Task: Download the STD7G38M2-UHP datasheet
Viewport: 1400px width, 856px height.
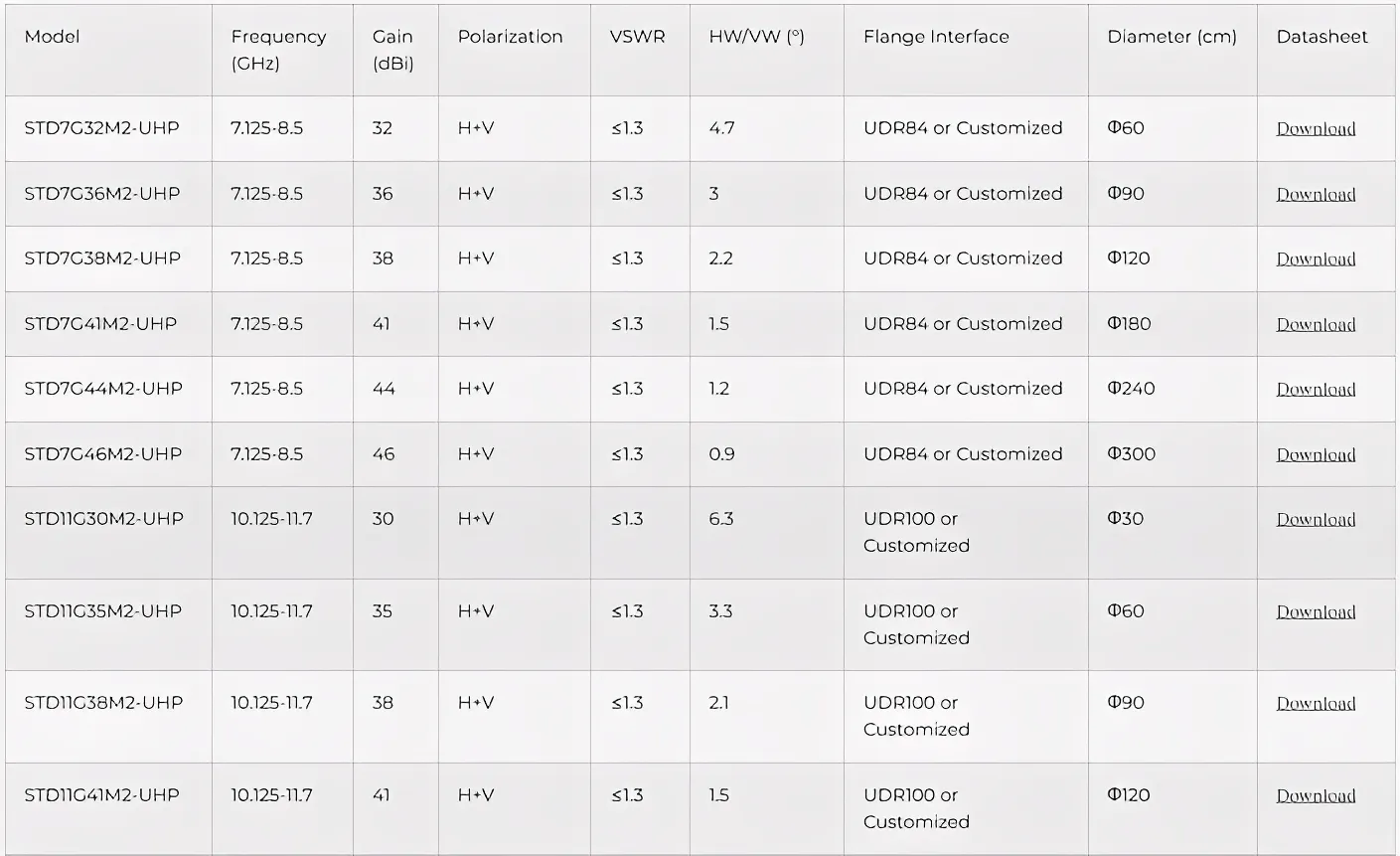Action: (1316, 259)
